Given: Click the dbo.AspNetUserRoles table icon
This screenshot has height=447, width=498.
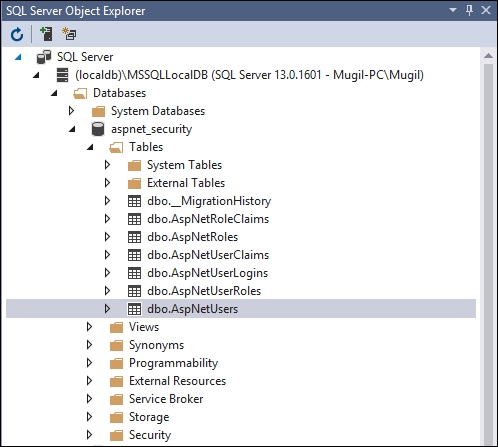Looking at the screenshot, I should pos(134,291).
